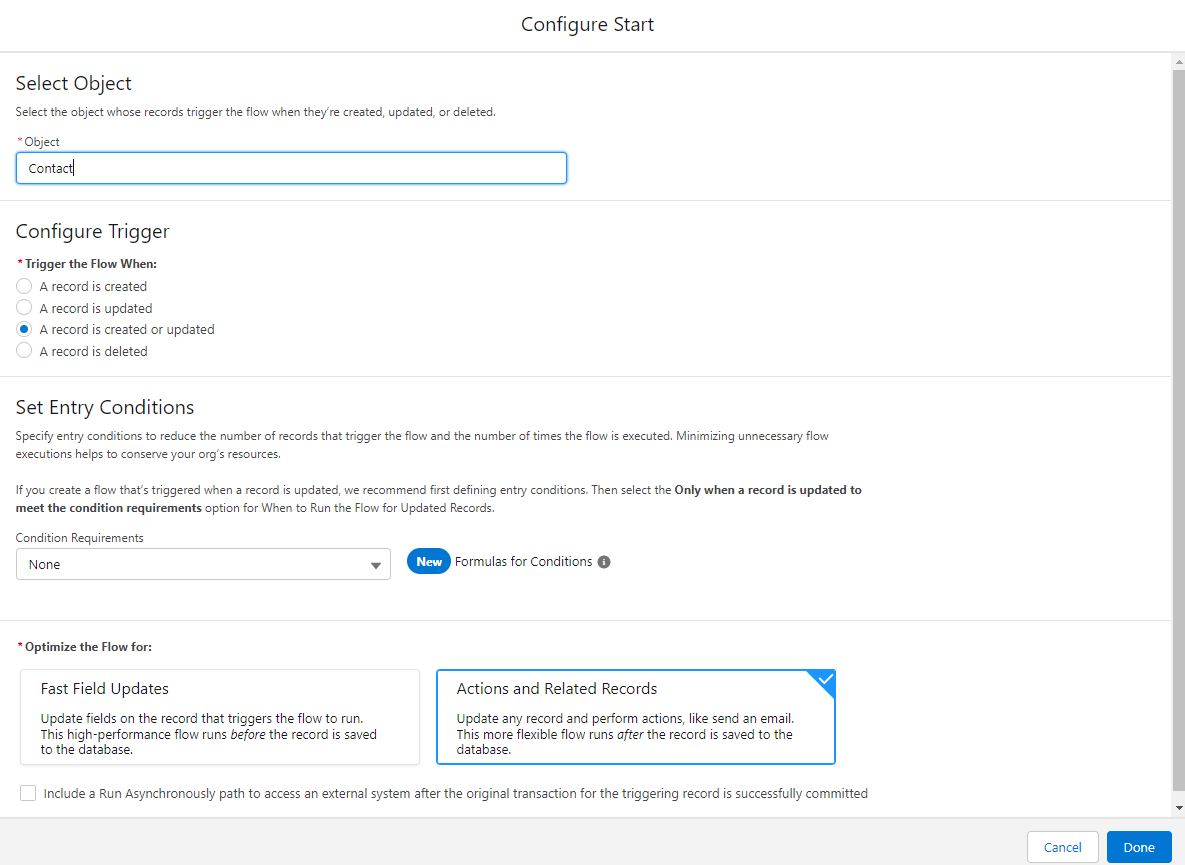
Task: Click the blue New badge
Action: [429, 562]
